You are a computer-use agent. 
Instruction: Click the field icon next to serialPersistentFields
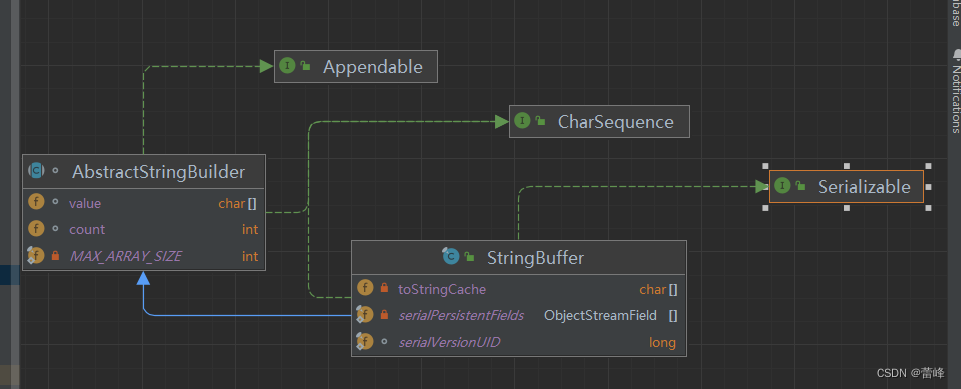coord(365,315)
